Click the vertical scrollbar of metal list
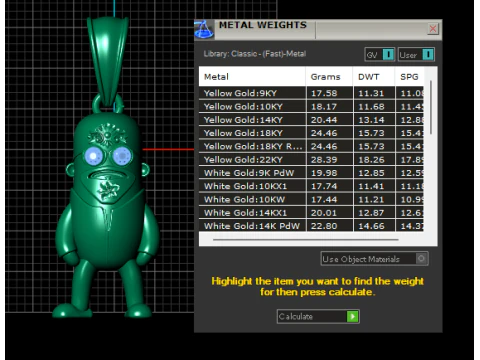The image size is (480, 360). [x=431, y=107]
